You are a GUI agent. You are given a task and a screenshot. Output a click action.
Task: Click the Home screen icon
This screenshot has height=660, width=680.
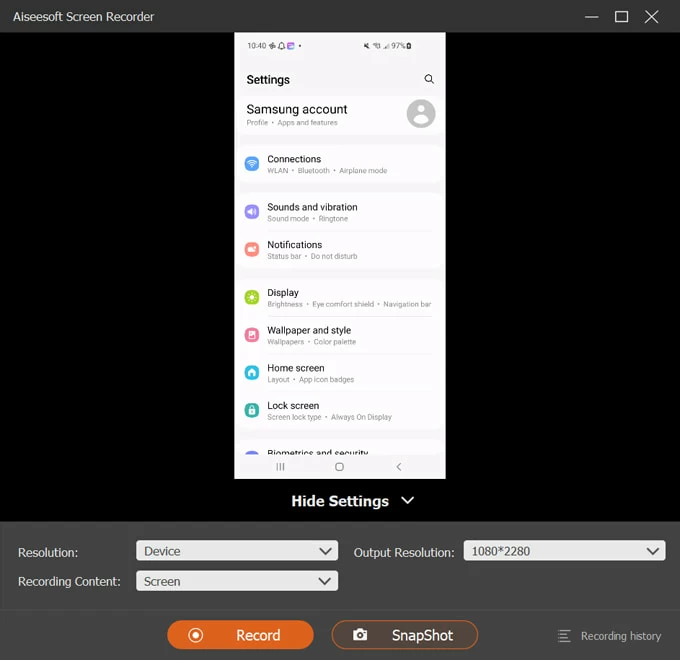(x=252, y=373)
